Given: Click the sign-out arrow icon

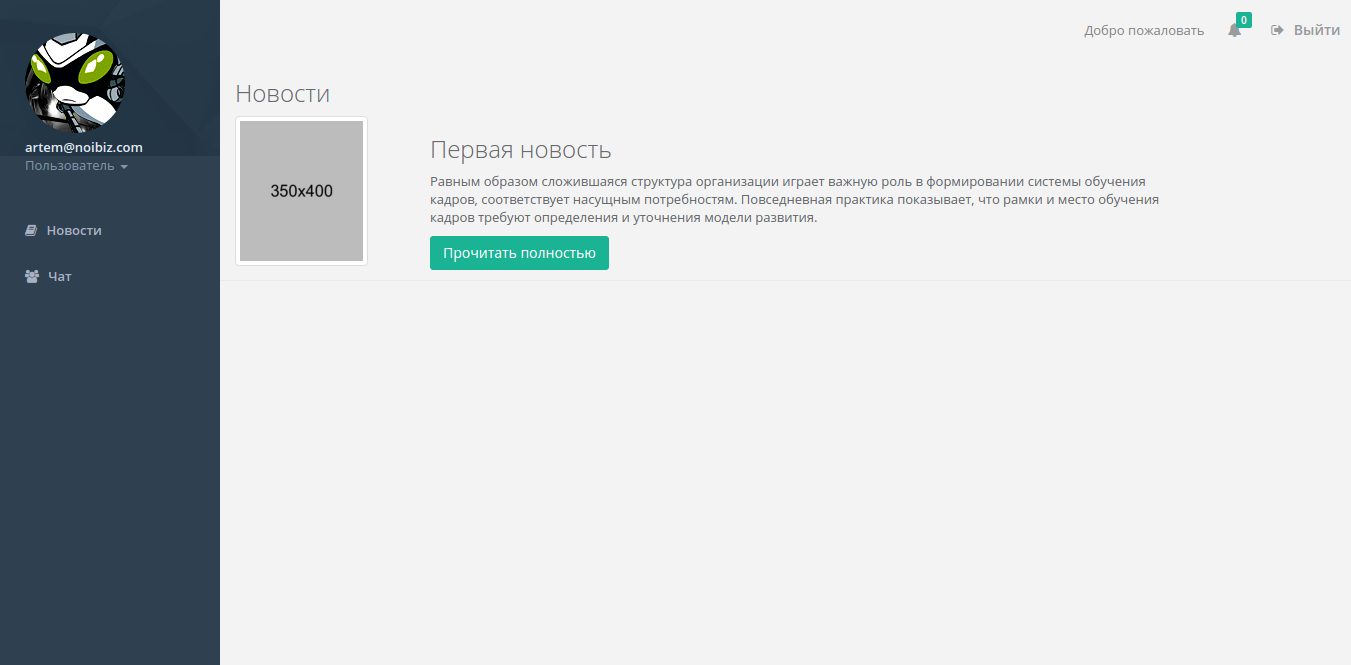Looking at the screenshot, I should 1277,30.
